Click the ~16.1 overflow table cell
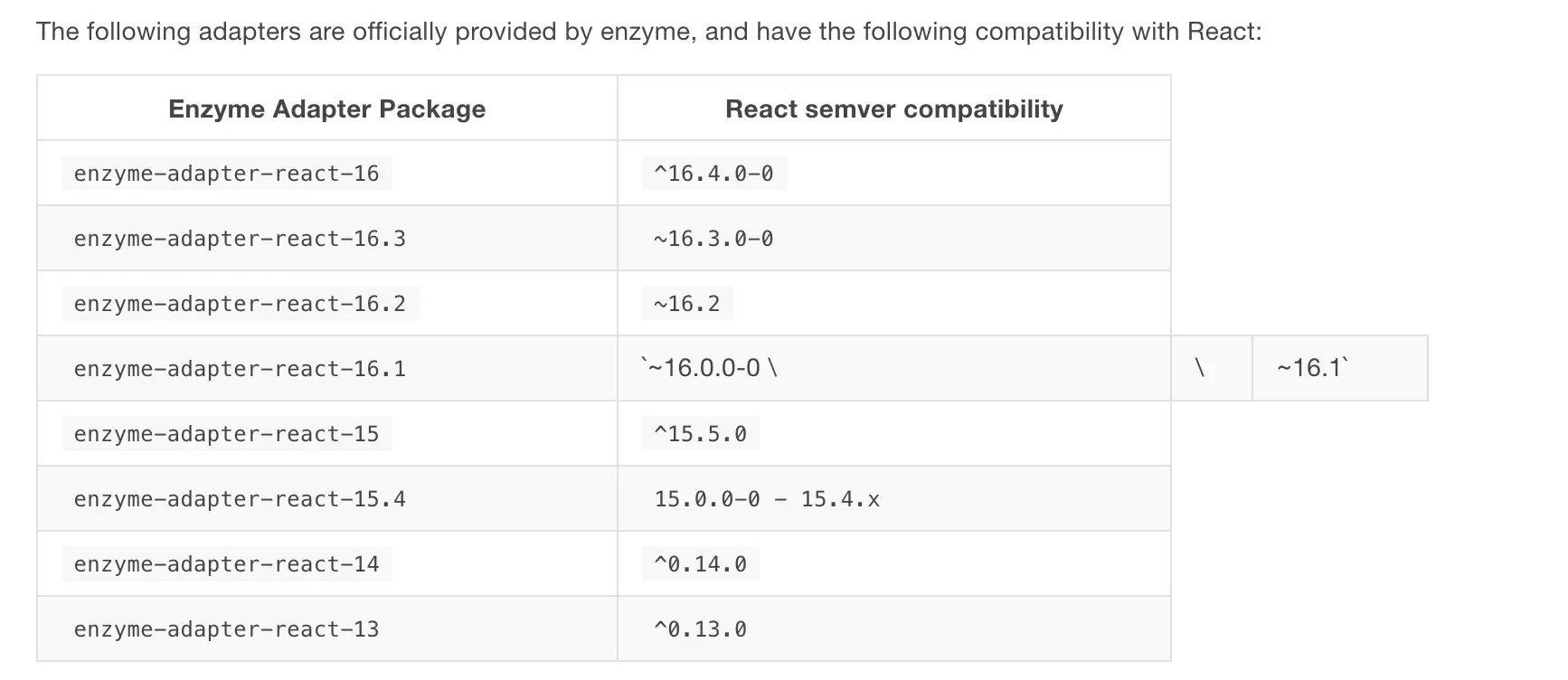1568x680 pixels. 1338,368
